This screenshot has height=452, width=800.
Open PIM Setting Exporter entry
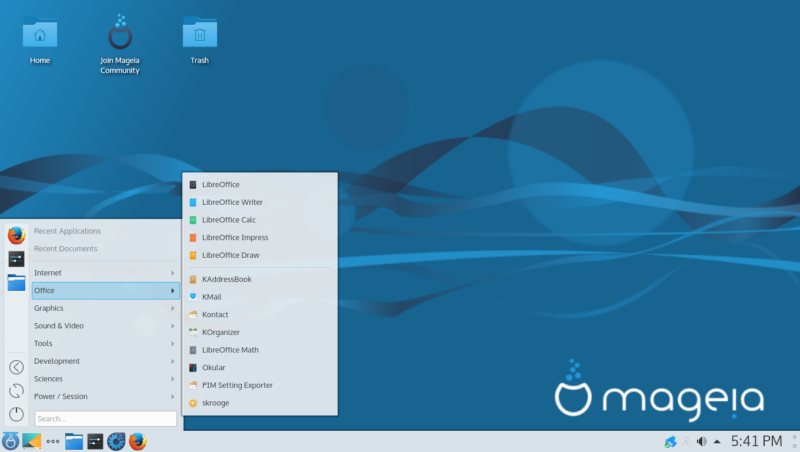[x=260, y=385]
